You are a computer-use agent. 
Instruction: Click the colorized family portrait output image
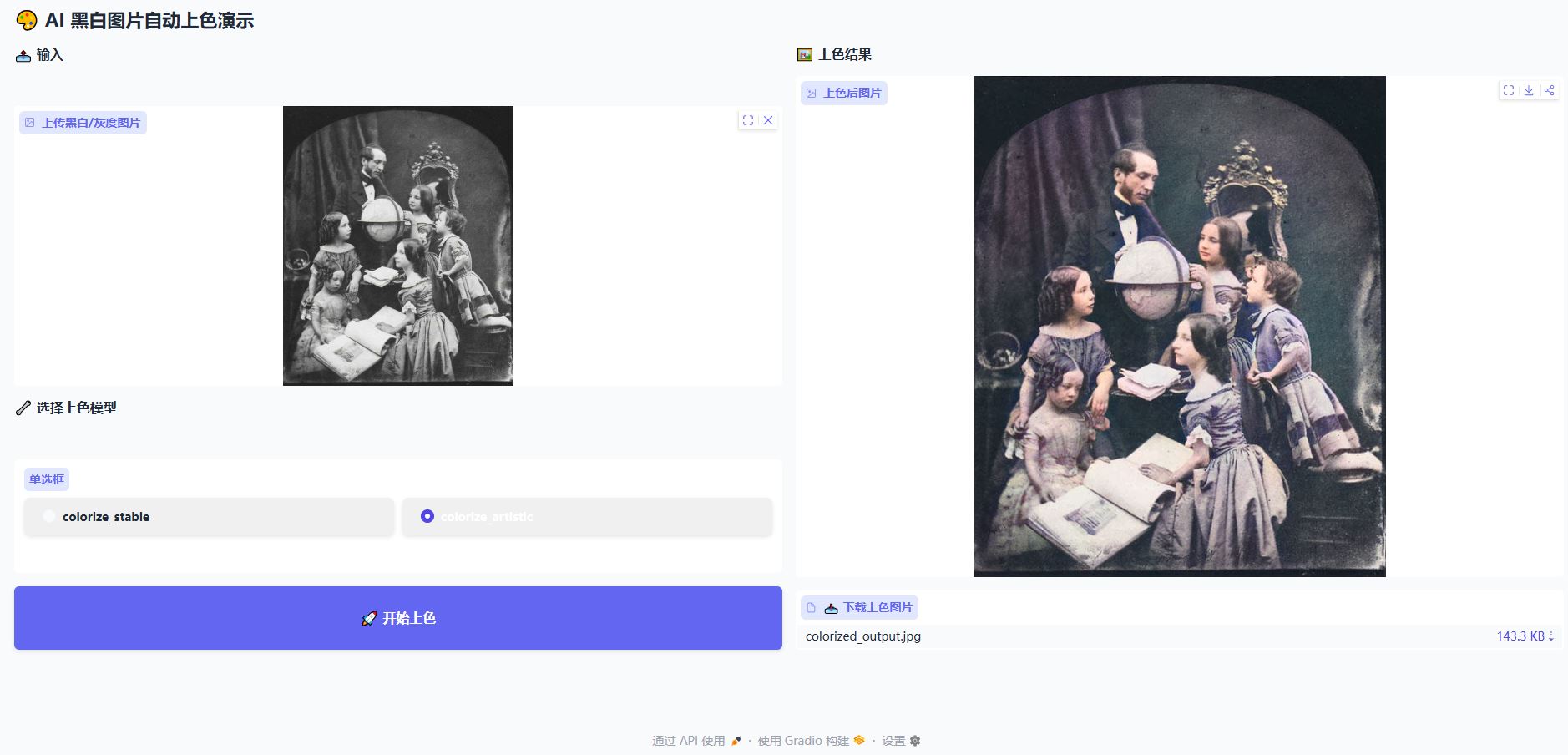(x=1179, y=327)
